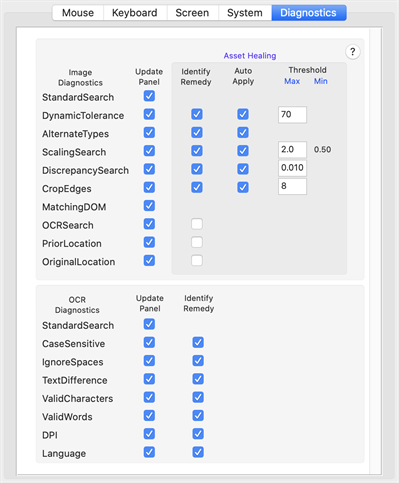Viewport: 399px width, 483px height.
Task: Click the vertical scrollbar track
Action: [x=376, y=251]
